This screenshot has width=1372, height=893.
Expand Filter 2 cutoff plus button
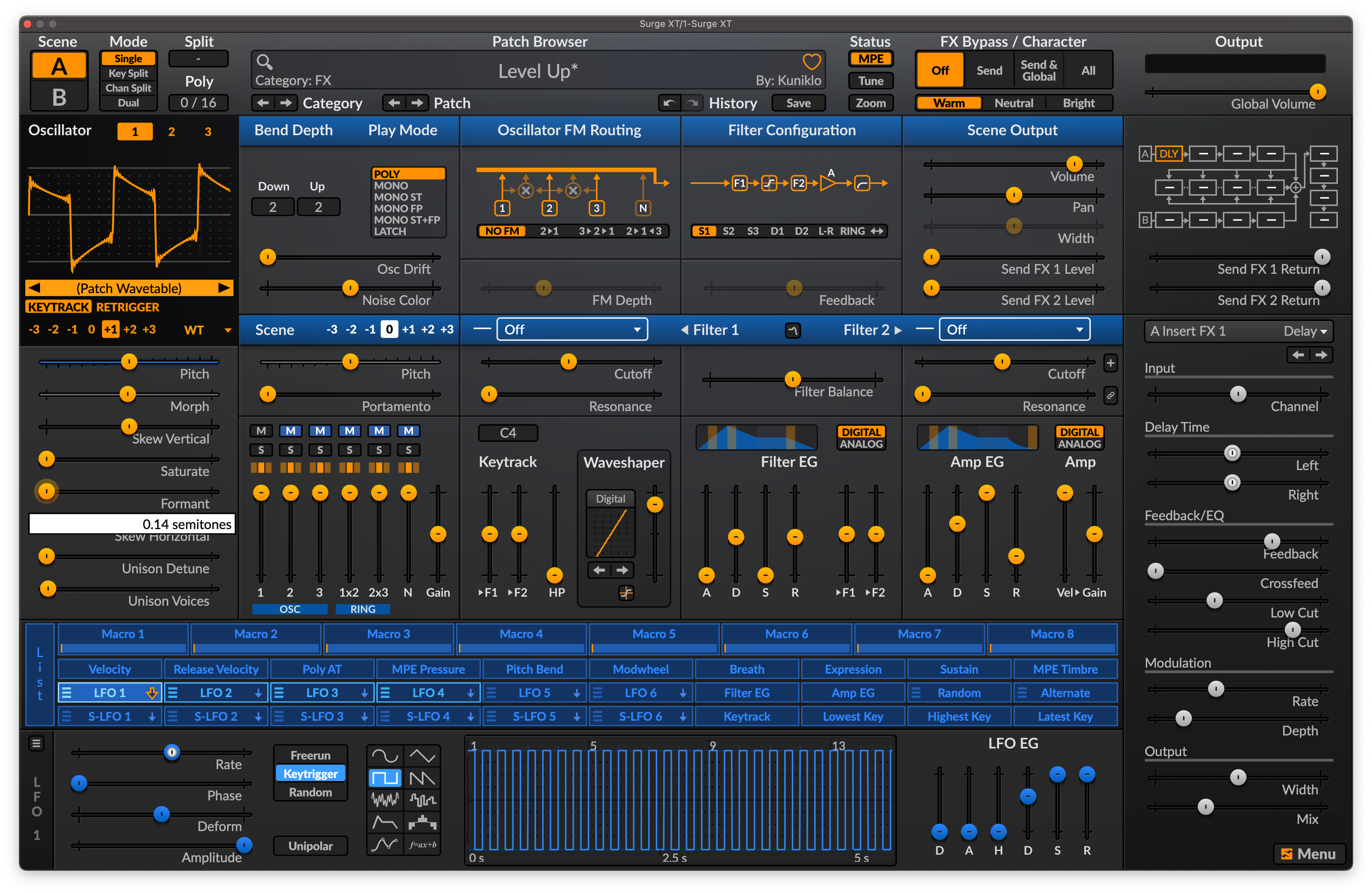click(1110, 363)
